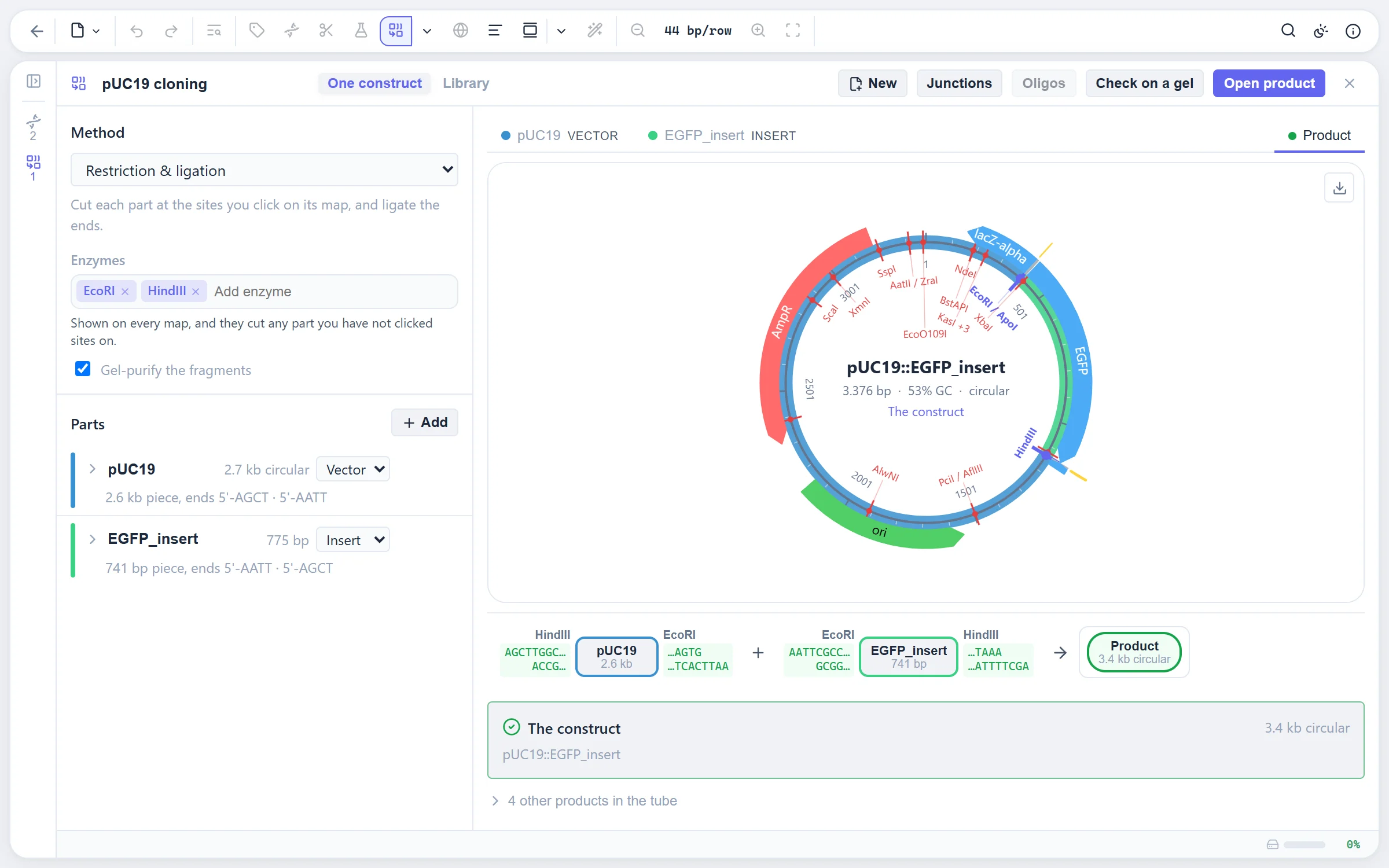Go back with the left arrow icon
Viewport: 1389px width, 868px height.
(x=37, y=31)
